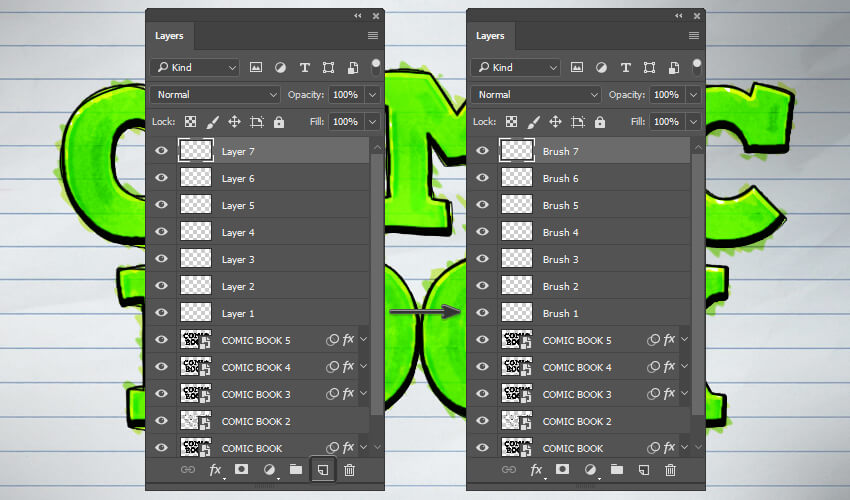Create new group folder in left panel

[x=295, y=469]
